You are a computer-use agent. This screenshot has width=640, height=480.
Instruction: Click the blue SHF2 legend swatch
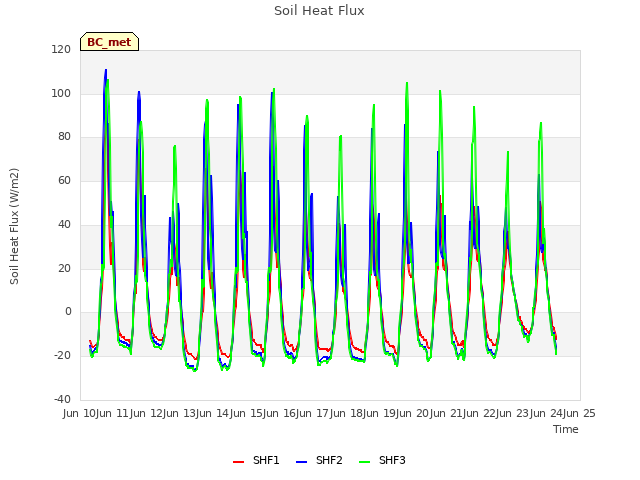[x=301, y=462]
